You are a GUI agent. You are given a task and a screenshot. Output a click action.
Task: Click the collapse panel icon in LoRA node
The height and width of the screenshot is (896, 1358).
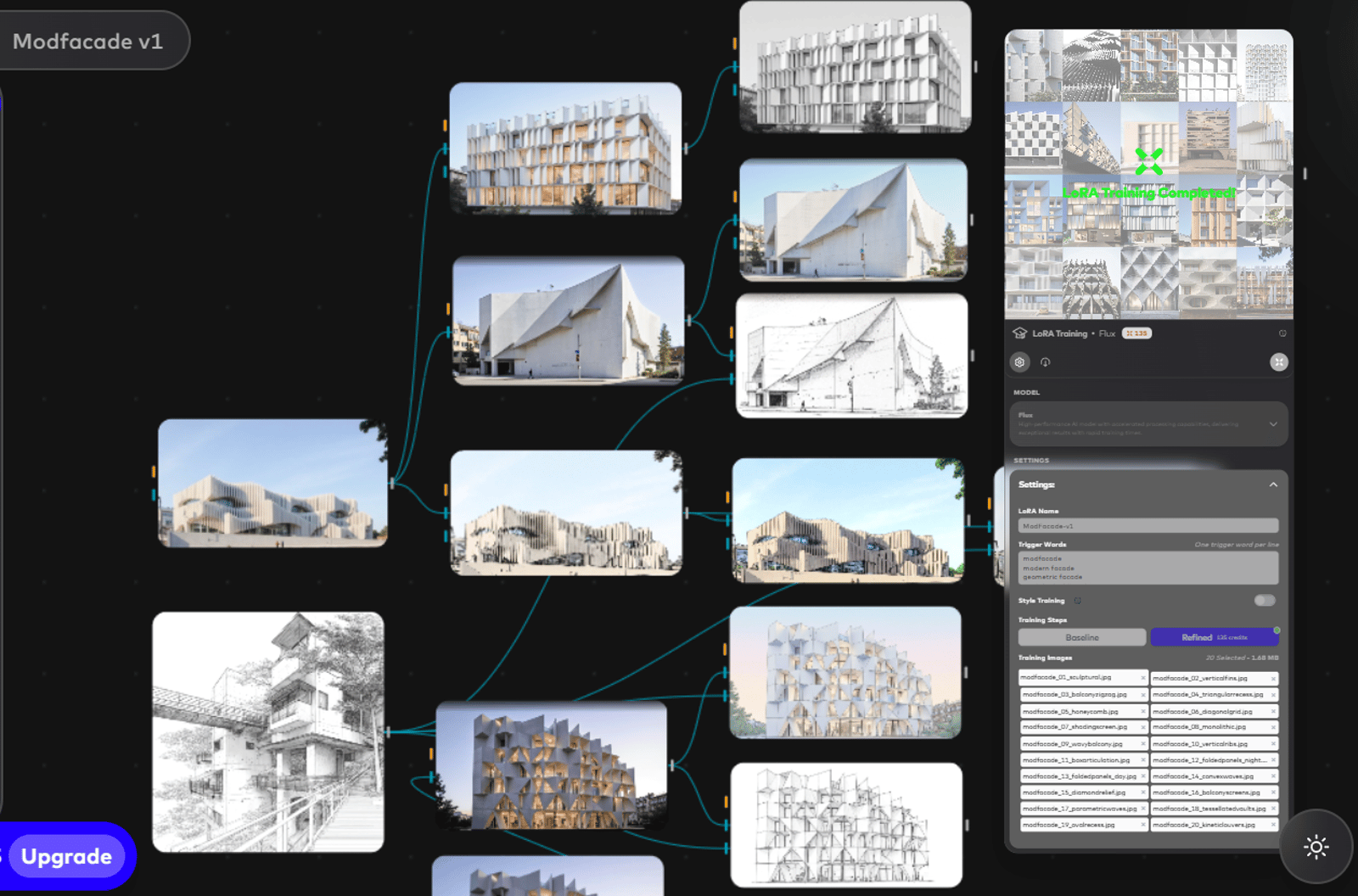(1278, 362)
